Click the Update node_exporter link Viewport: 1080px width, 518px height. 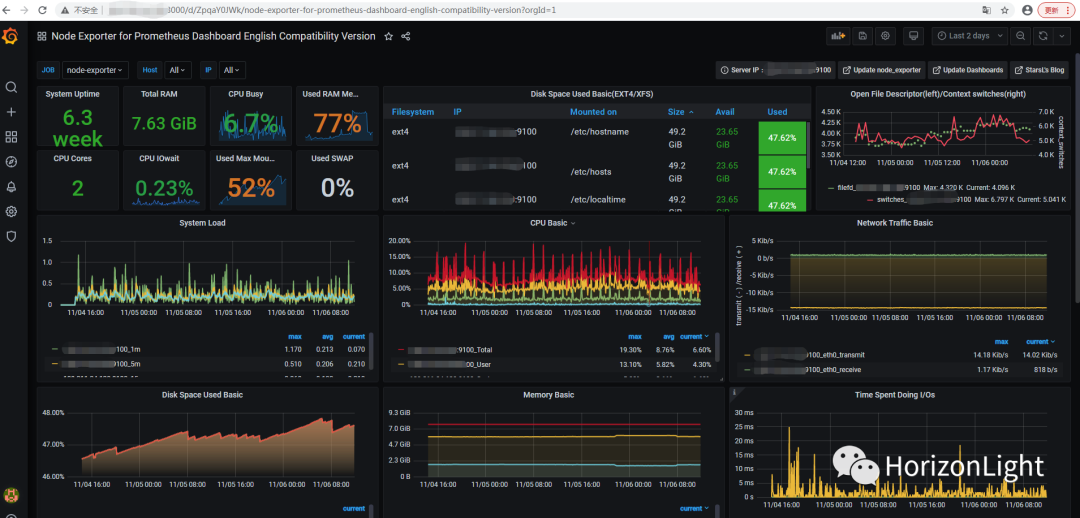point(881,70)
